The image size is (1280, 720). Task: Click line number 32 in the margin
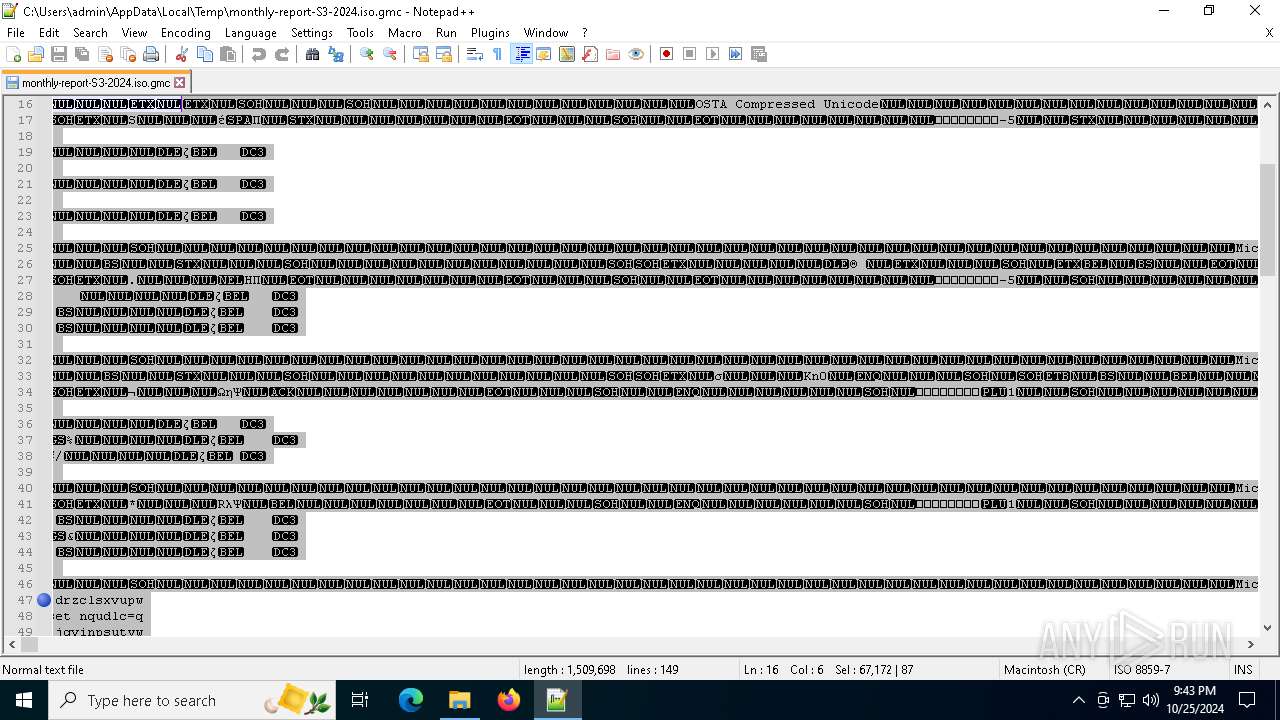point(26,360)
